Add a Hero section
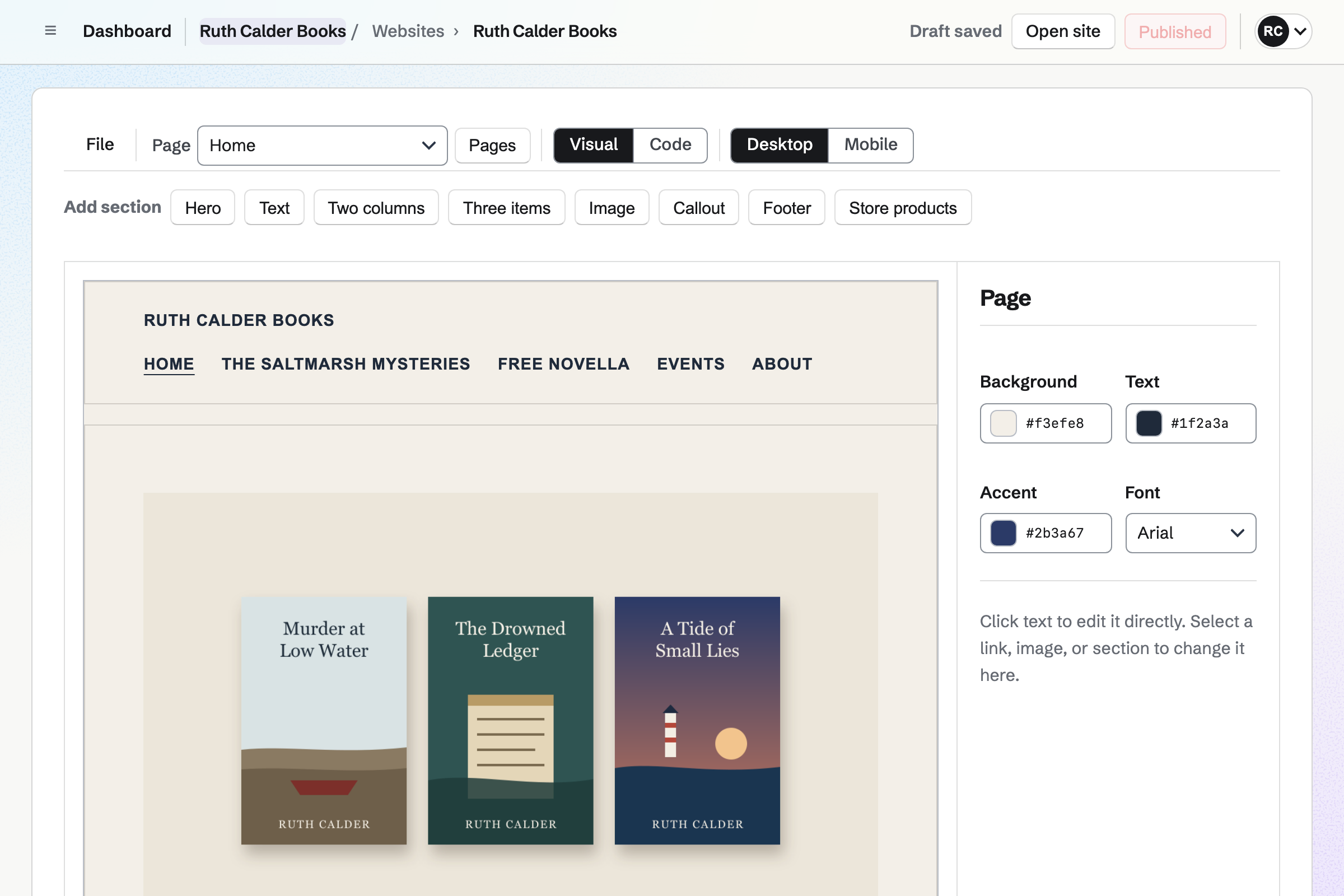This screenshot has width=1344, height=896. pos(203,207)
